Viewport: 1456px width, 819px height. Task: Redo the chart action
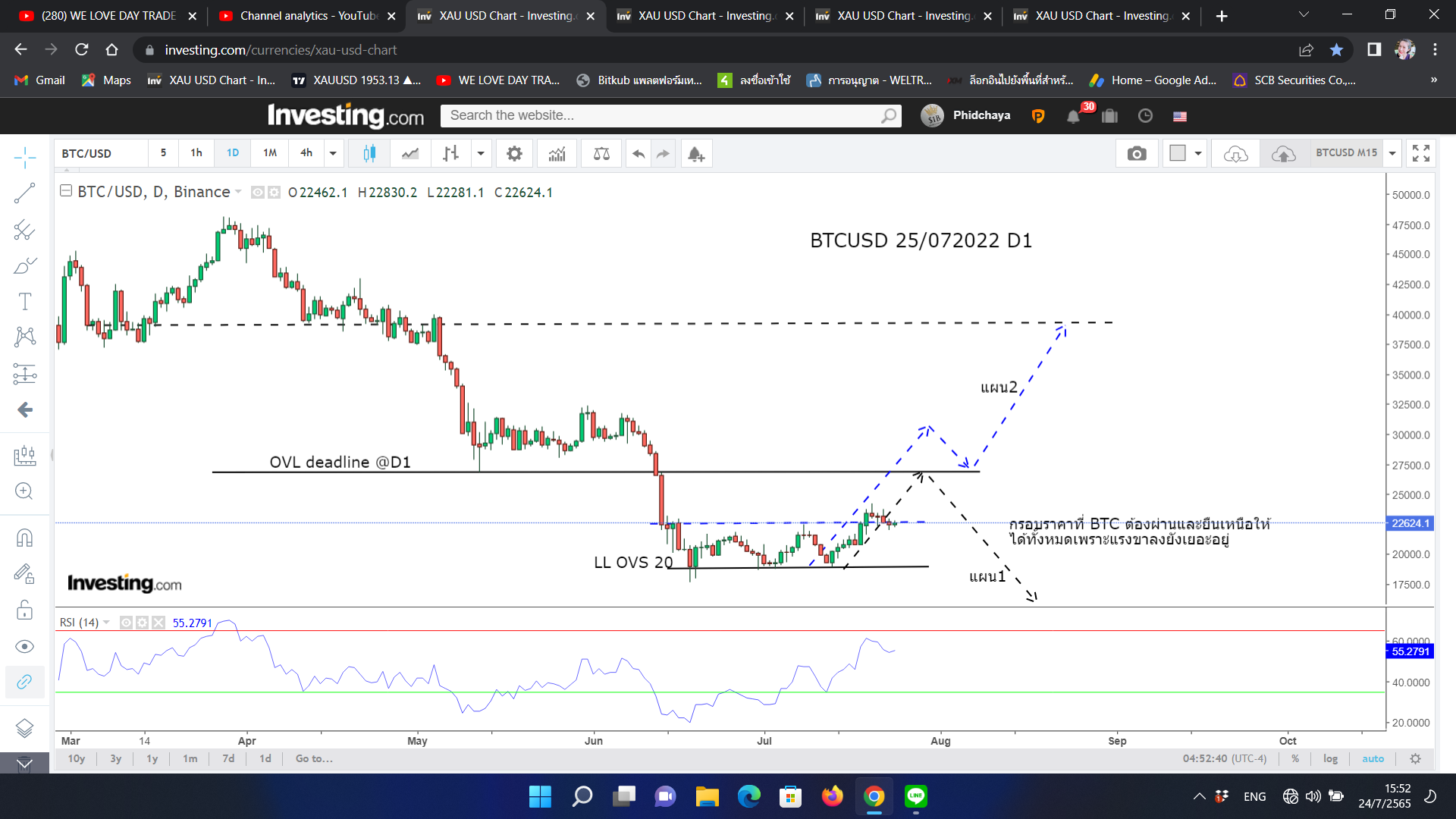coord(663,154)
